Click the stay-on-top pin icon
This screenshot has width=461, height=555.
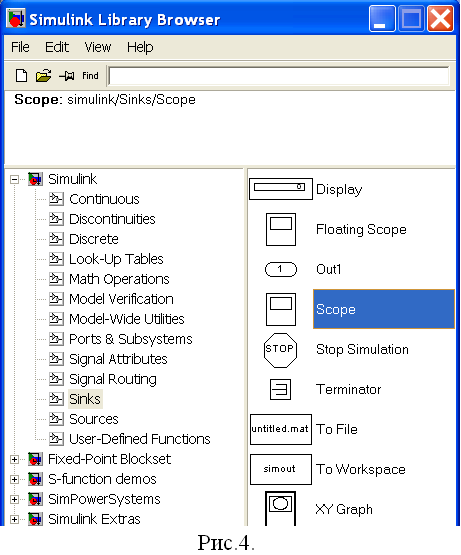[x=67, y=76]
